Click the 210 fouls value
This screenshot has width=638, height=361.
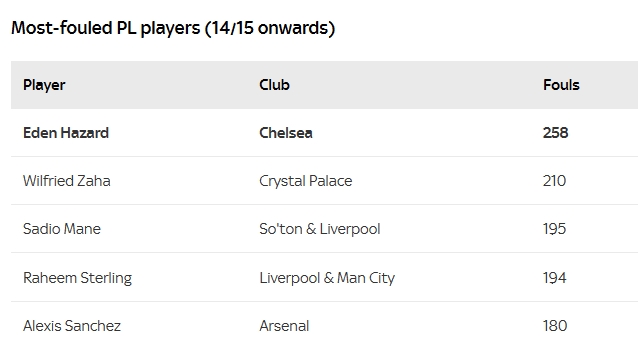click(554, 181)
